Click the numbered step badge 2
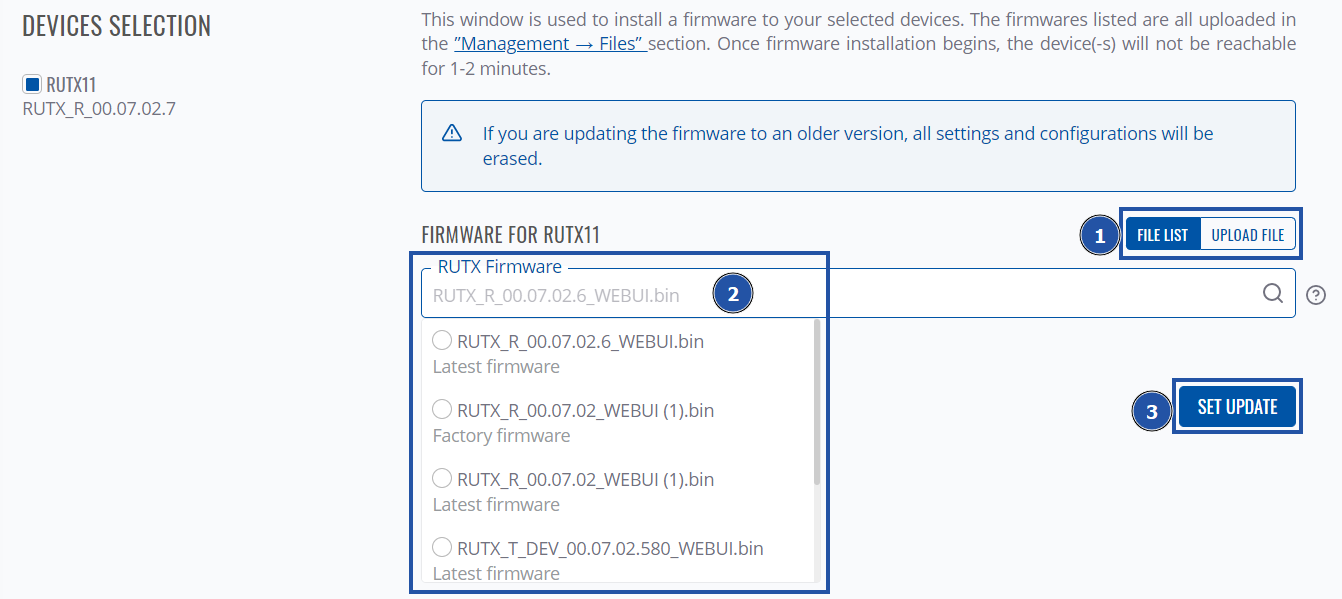Image resolution: width=1342 pixels, height=599 pixels. click(733, 294)
